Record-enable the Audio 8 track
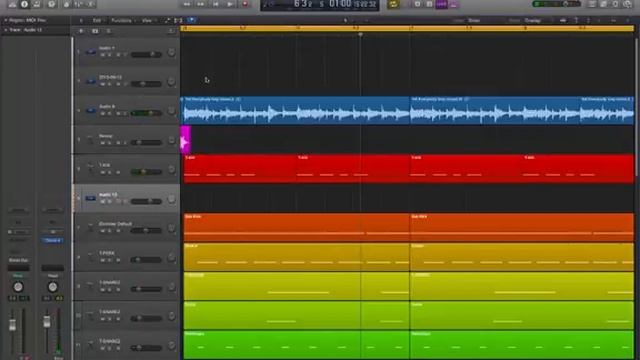 pyautogui.click(x=118, y=113)
